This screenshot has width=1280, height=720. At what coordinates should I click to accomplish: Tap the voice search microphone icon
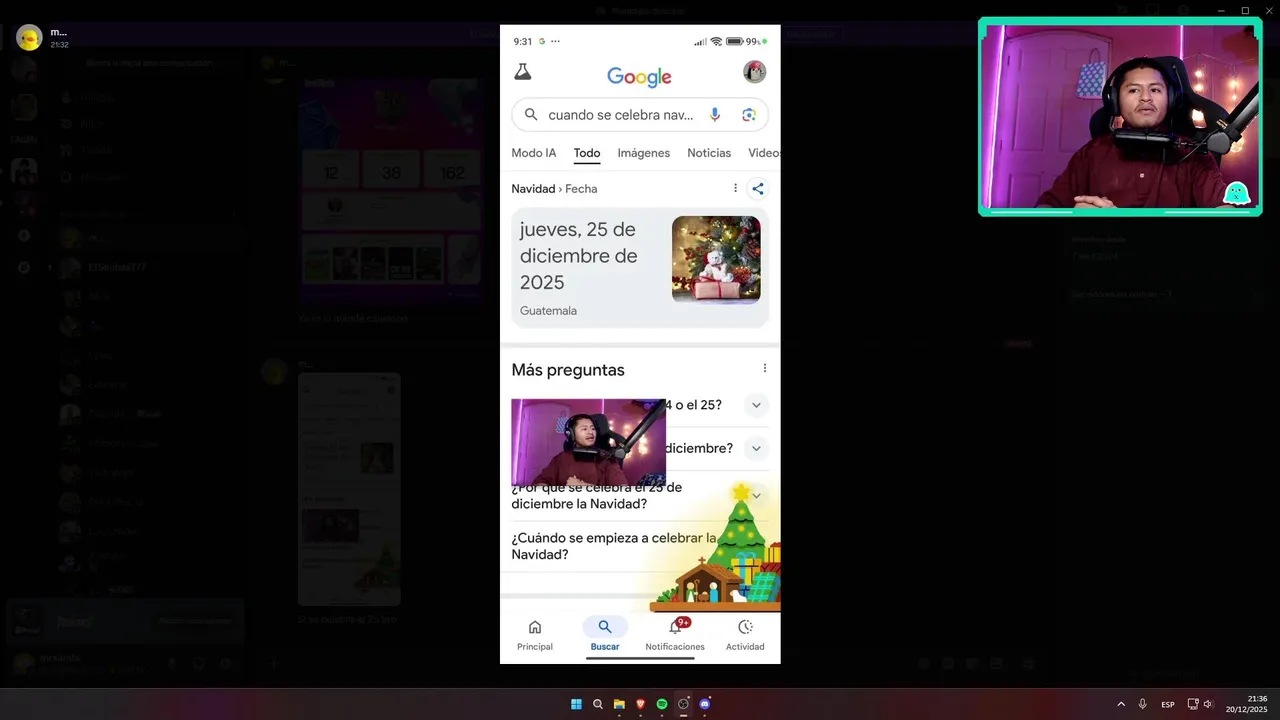coord(714,115)
